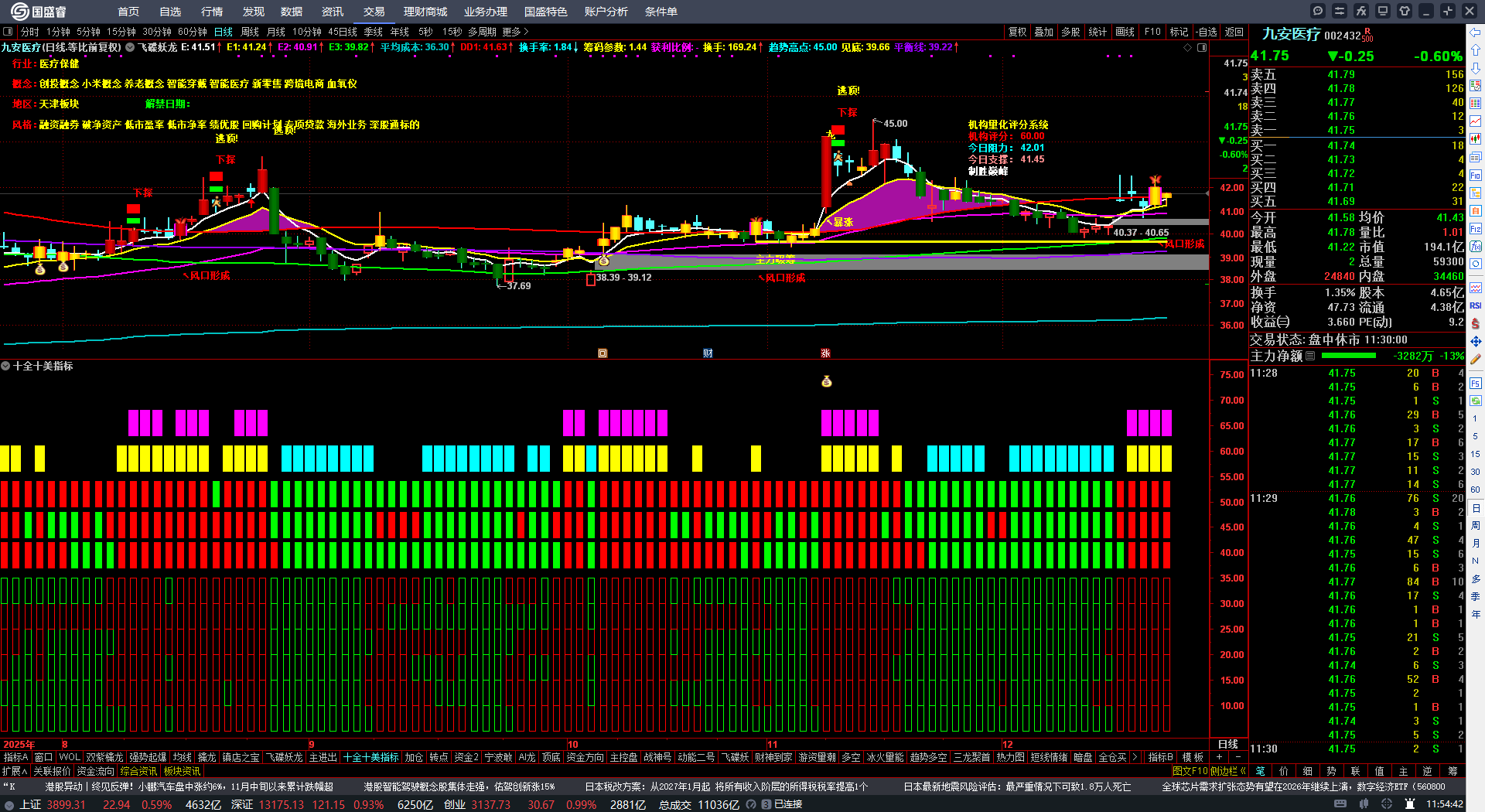Click the -自选 button

(1206, 32)
